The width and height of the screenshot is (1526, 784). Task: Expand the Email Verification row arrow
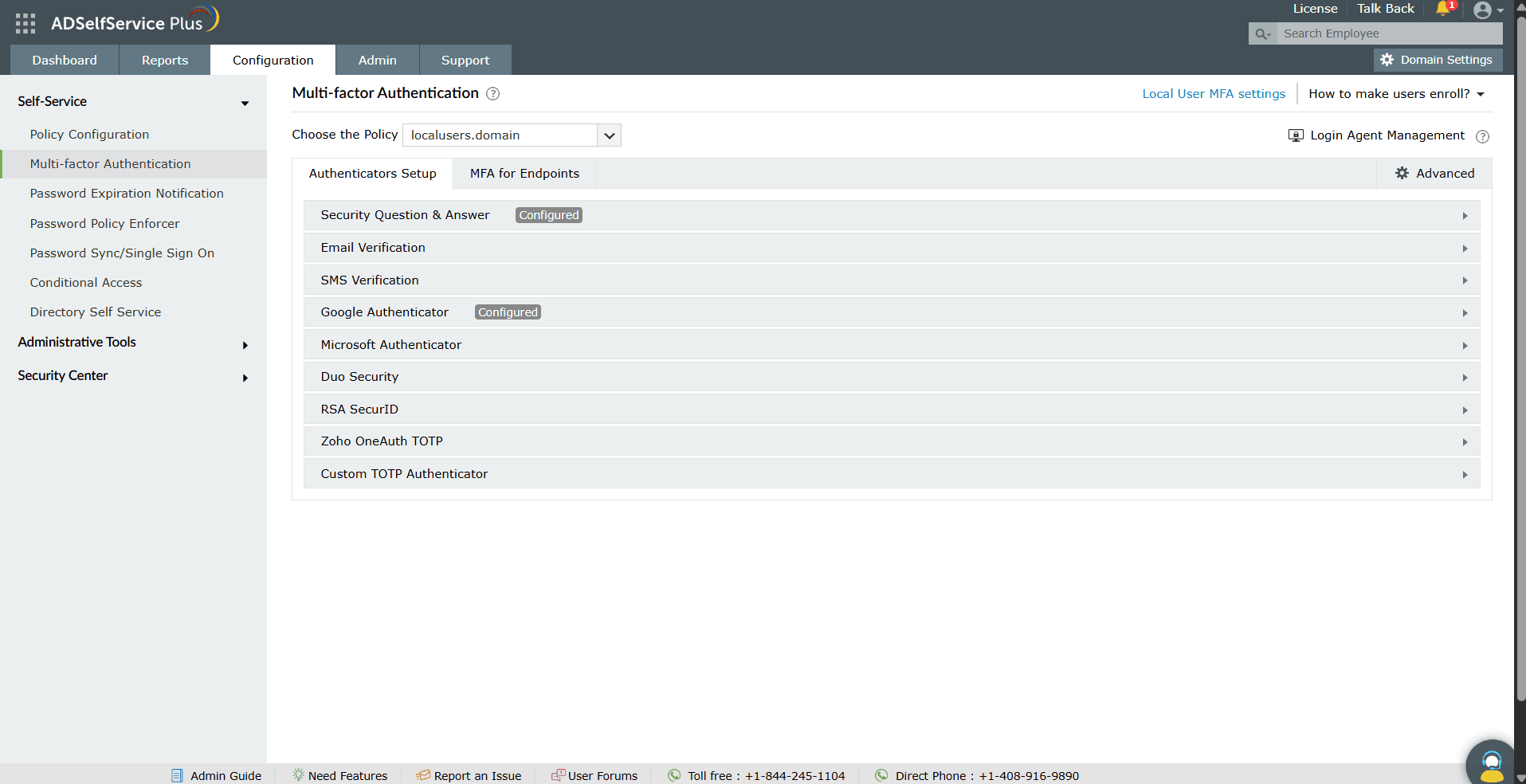coord(1465,249)
